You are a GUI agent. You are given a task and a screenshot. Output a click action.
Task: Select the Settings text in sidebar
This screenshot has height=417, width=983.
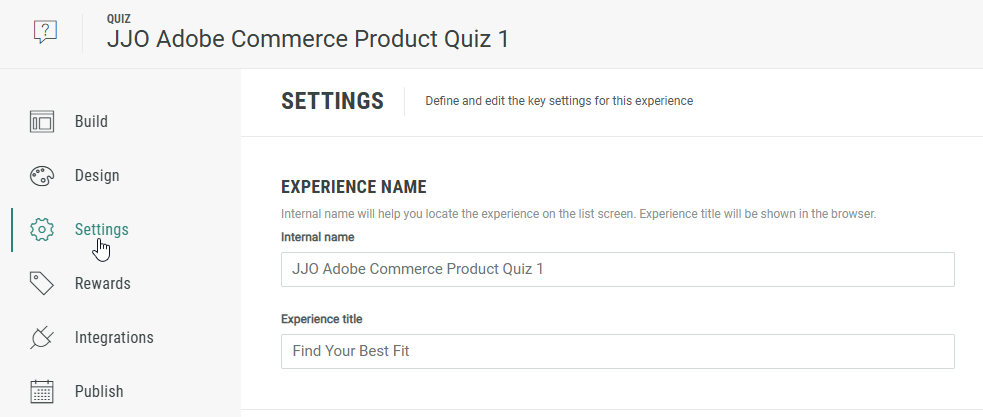tap(101, 230)
